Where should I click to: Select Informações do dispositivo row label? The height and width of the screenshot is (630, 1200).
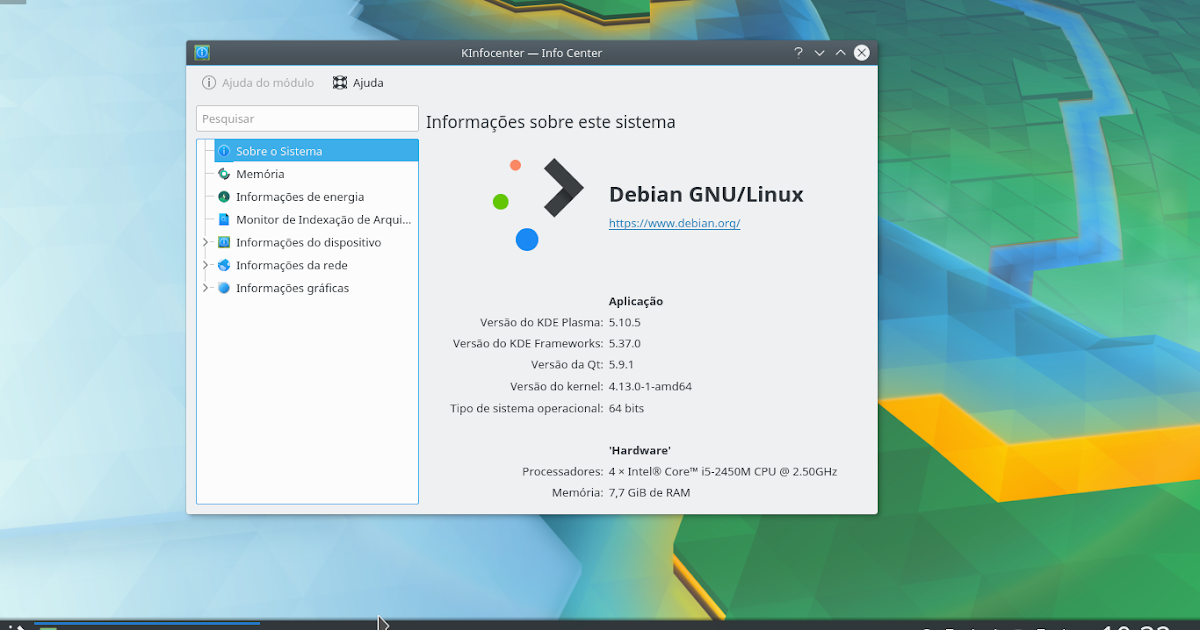pos(308,243)
